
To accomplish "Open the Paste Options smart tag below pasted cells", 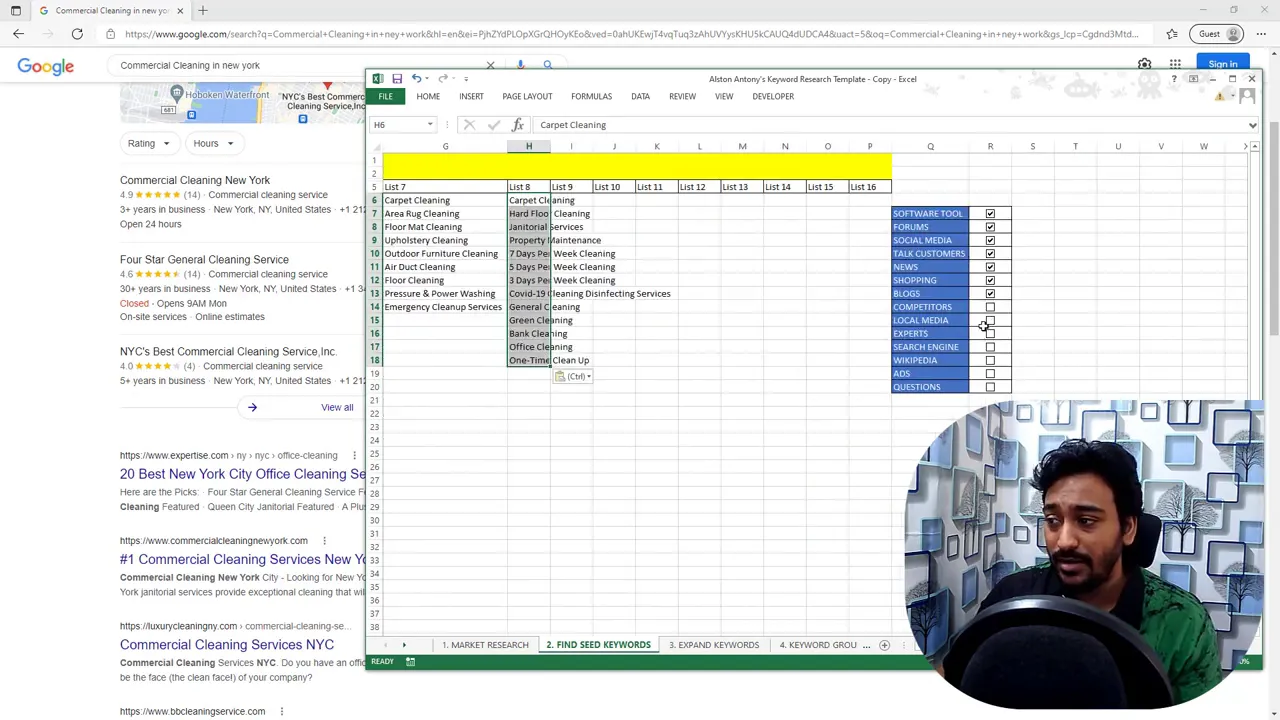I will click(x=573, y=376).
